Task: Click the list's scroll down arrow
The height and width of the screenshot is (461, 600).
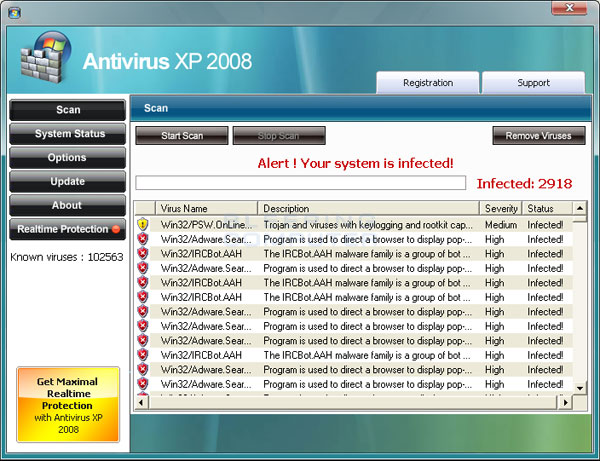Action: pos(580,388)
